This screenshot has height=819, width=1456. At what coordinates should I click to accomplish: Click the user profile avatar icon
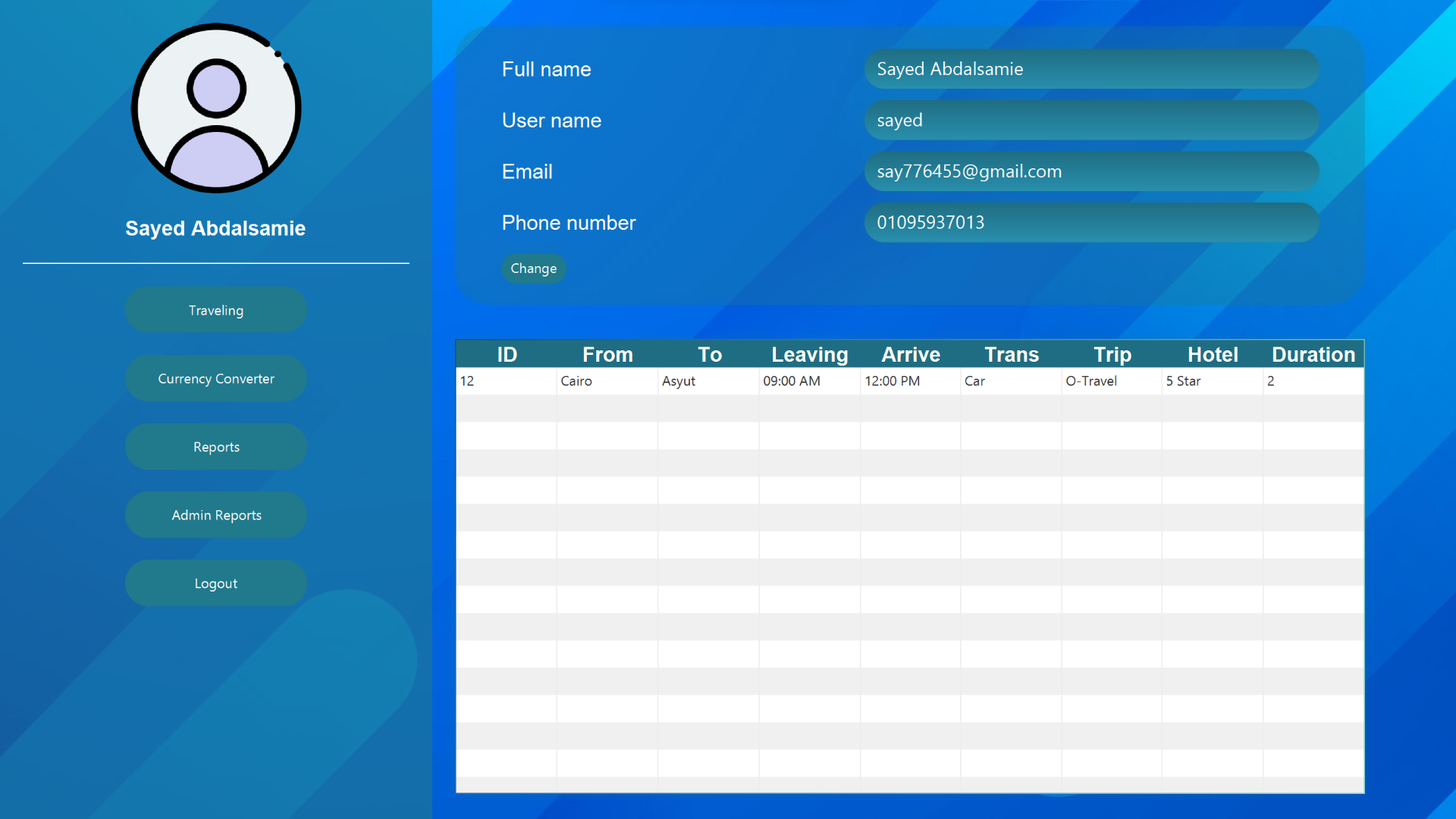click(x=216, y=108)
